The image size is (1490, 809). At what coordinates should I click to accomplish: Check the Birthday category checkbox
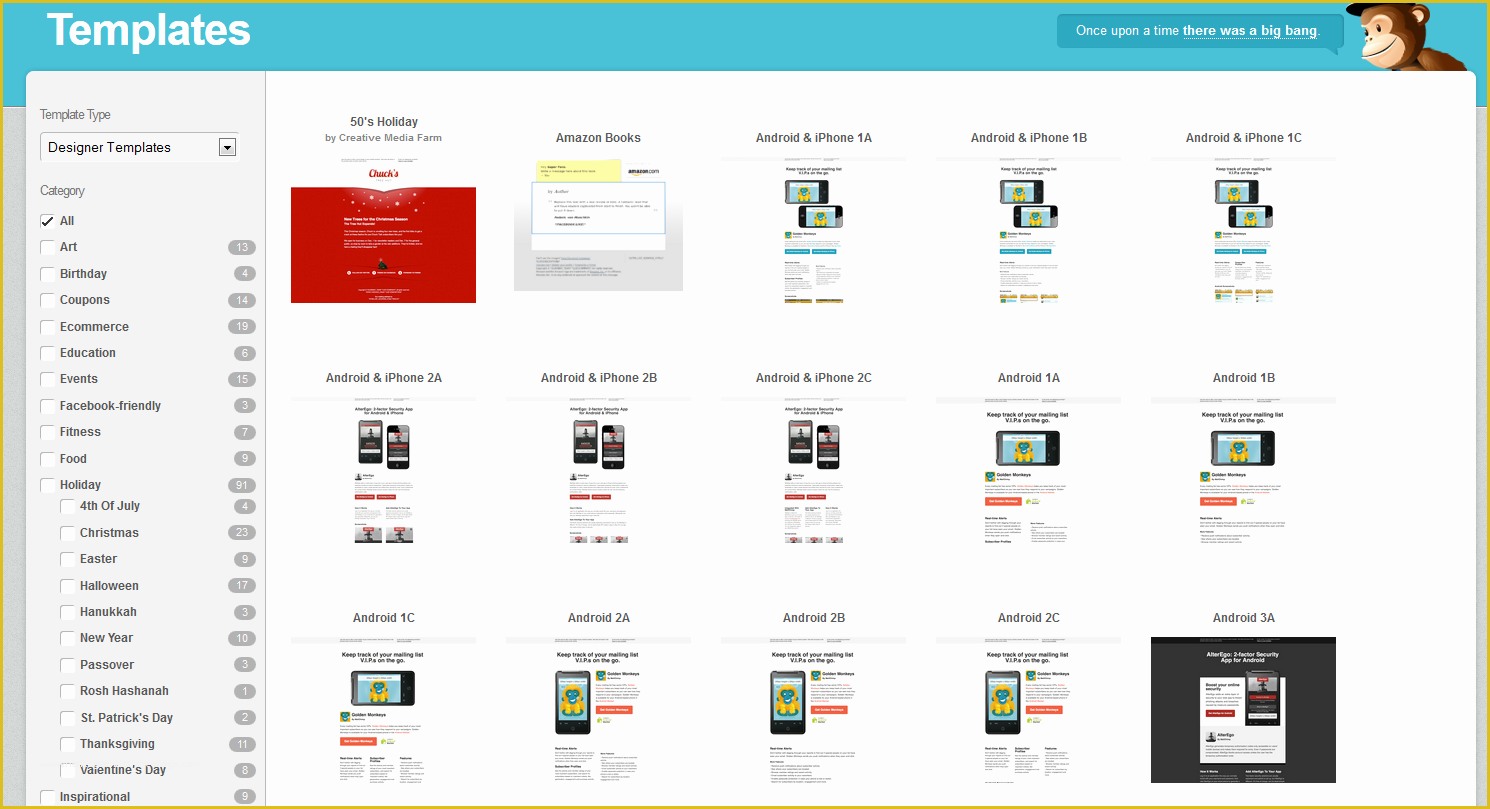point(47,274)
